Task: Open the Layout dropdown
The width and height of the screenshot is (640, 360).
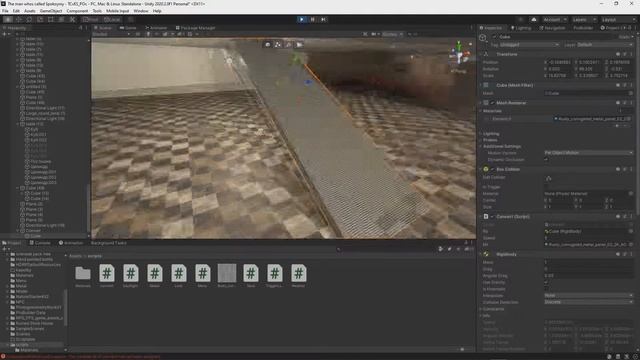Action: tap(618, 19)
